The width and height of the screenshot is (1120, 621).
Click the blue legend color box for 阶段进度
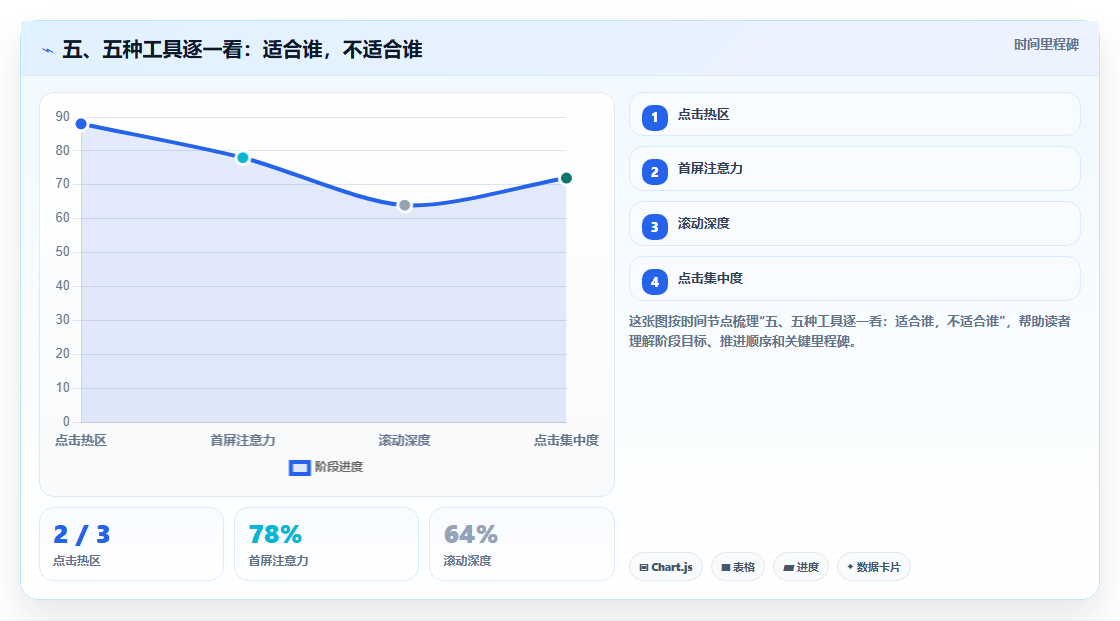299,468
